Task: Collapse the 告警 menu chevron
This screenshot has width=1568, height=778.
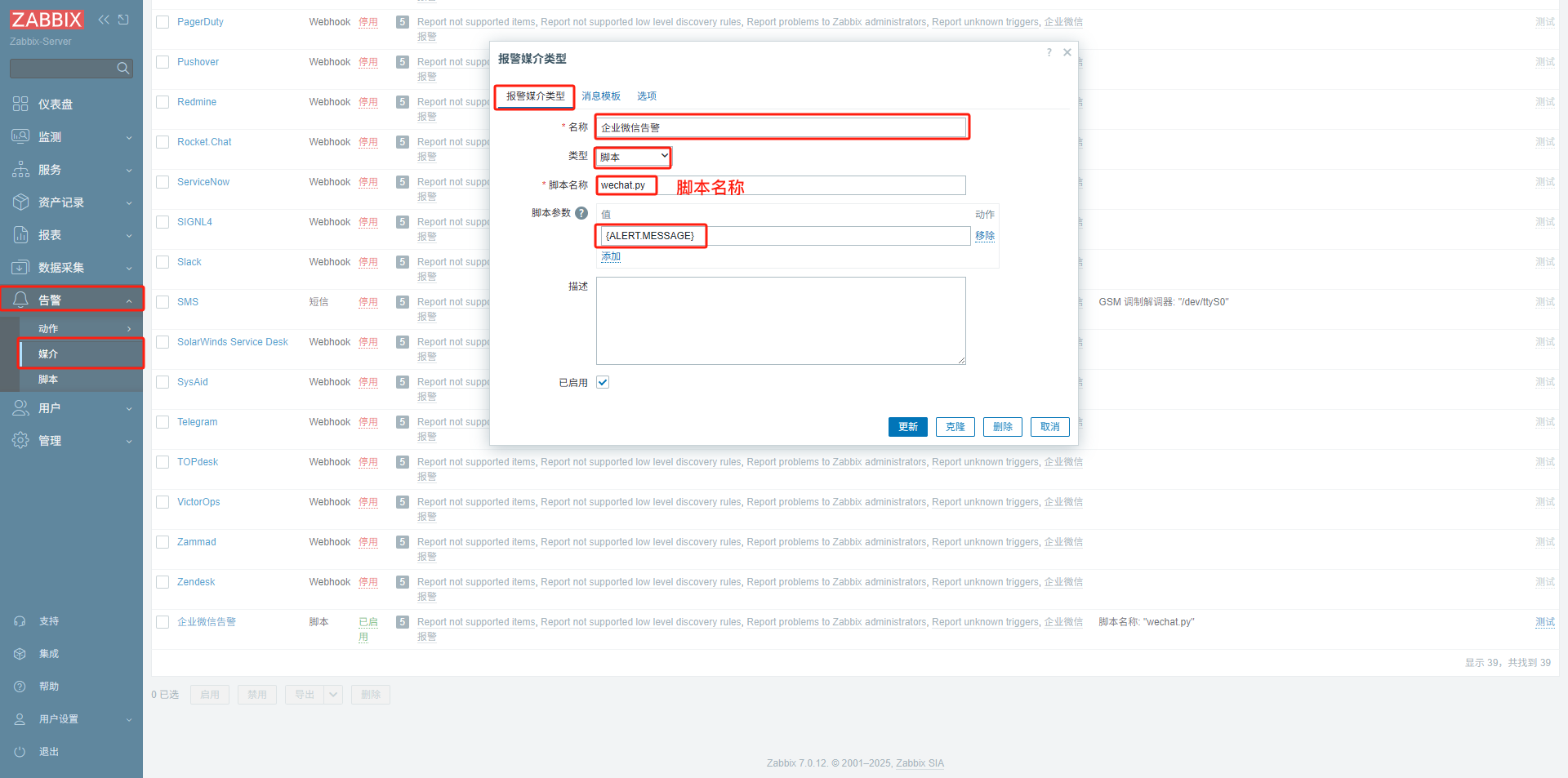Action: (129, 301)
